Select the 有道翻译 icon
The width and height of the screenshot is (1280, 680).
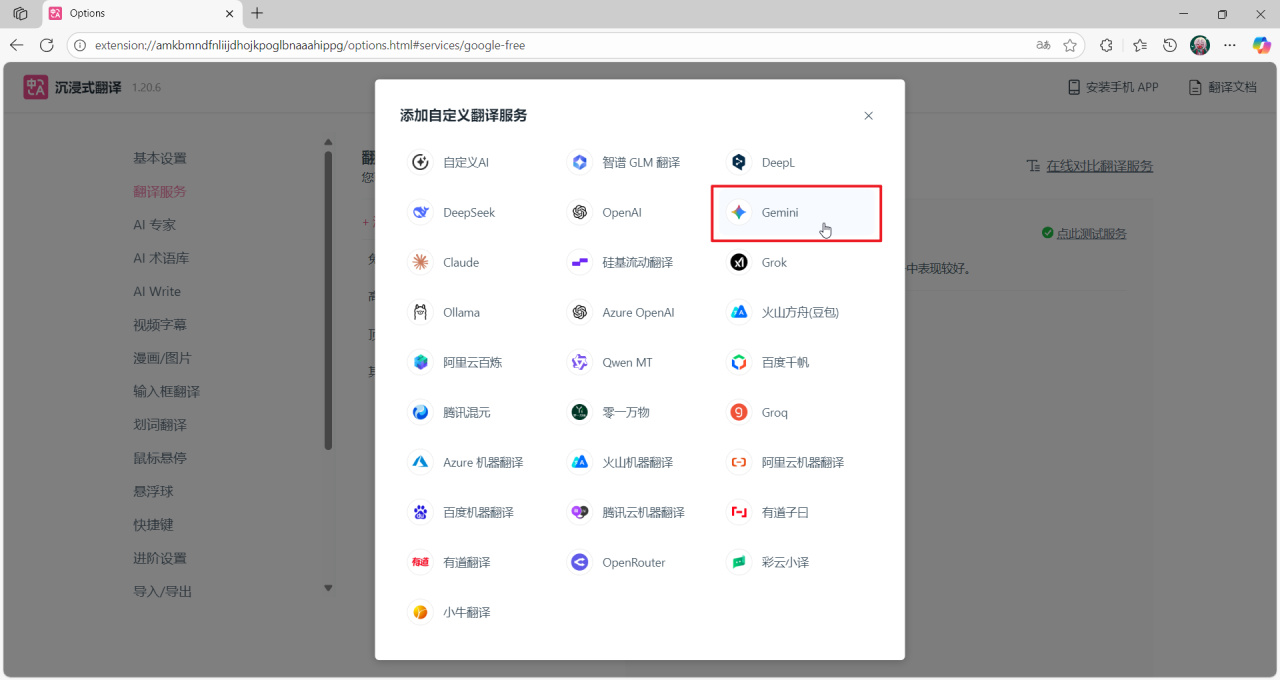421,562
